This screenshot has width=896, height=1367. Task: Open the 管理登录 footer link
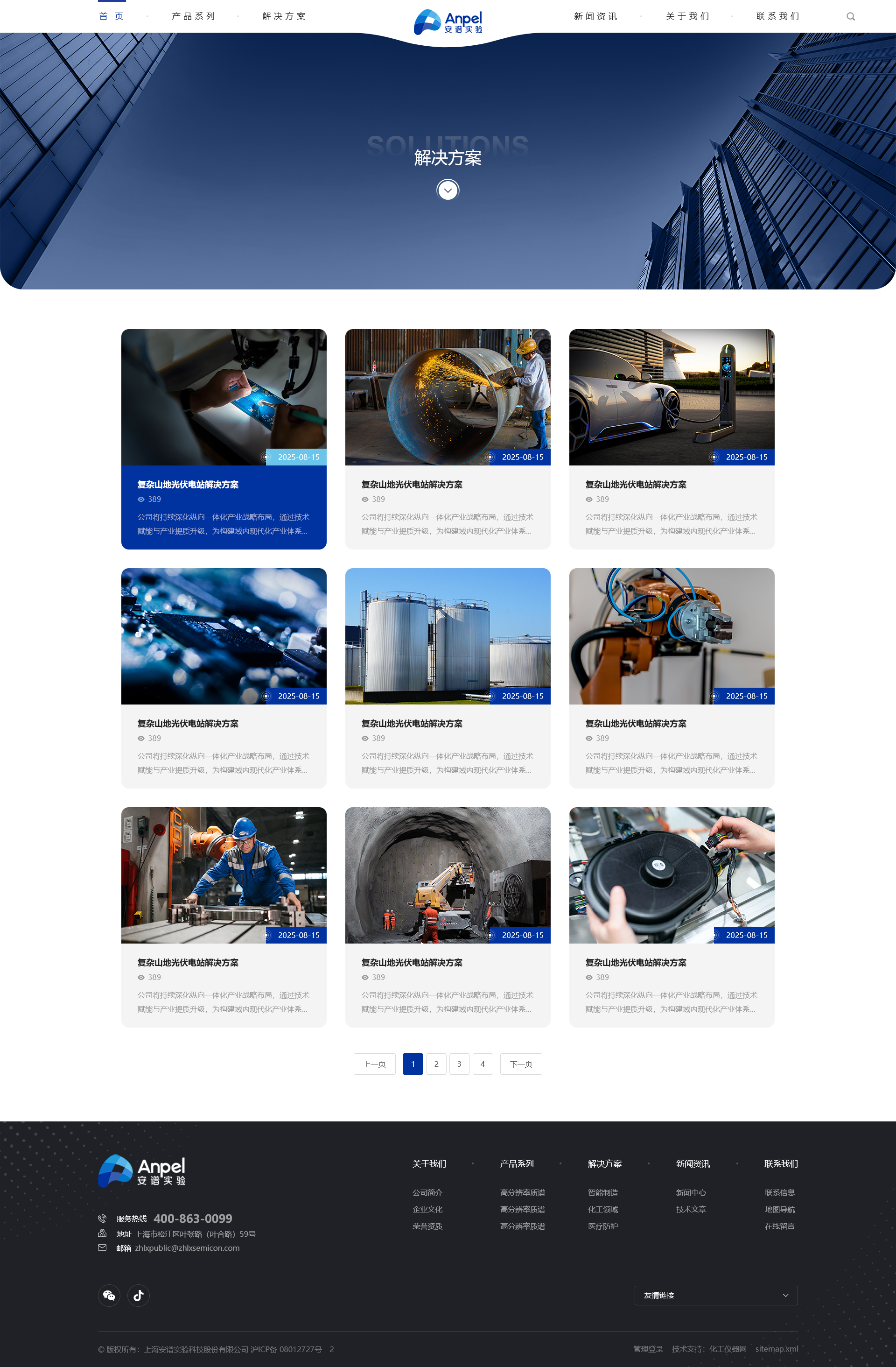coord(648,1349)
